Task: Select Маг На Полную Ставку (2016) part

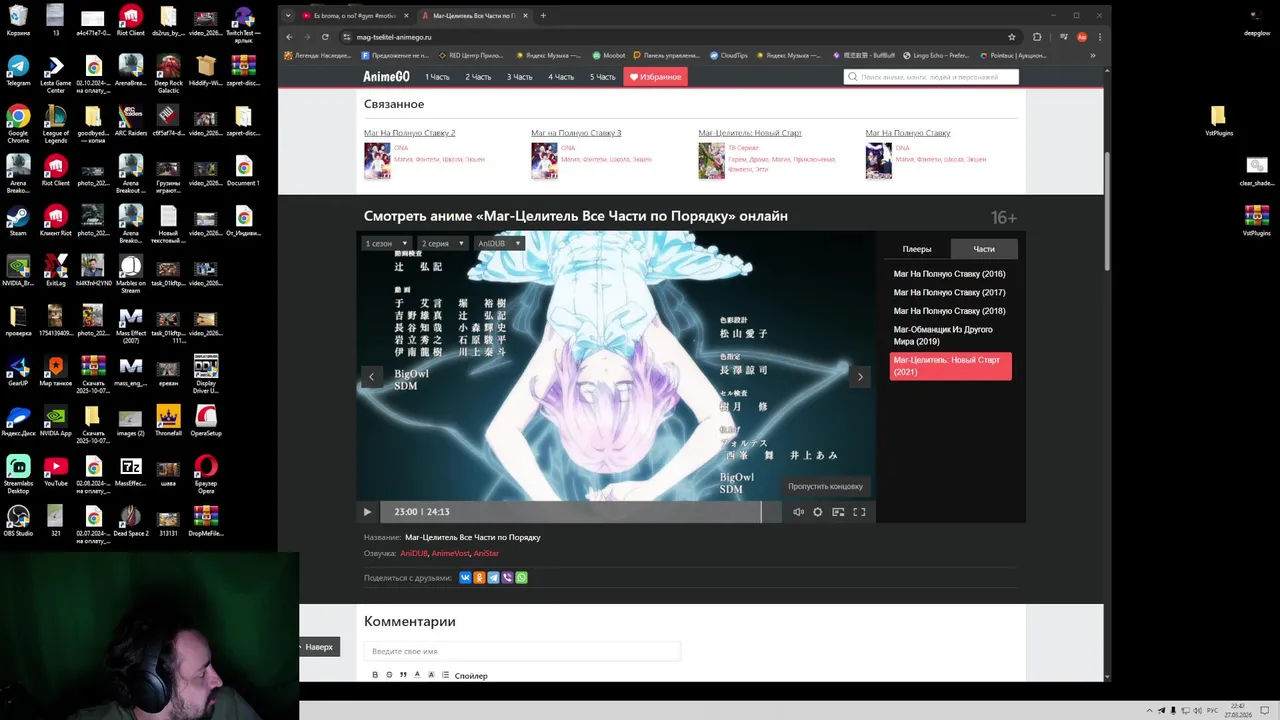Action: tap(949, 274)
